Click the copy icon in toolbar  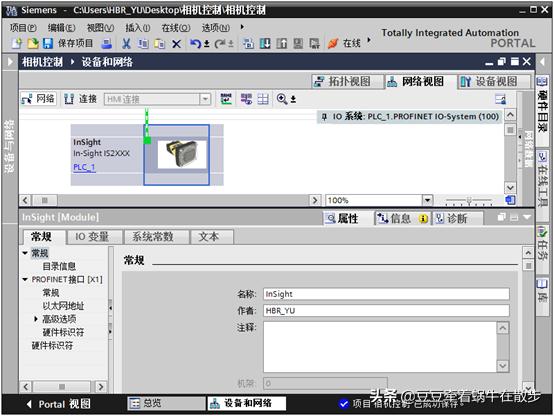click(x=143, y=44)
